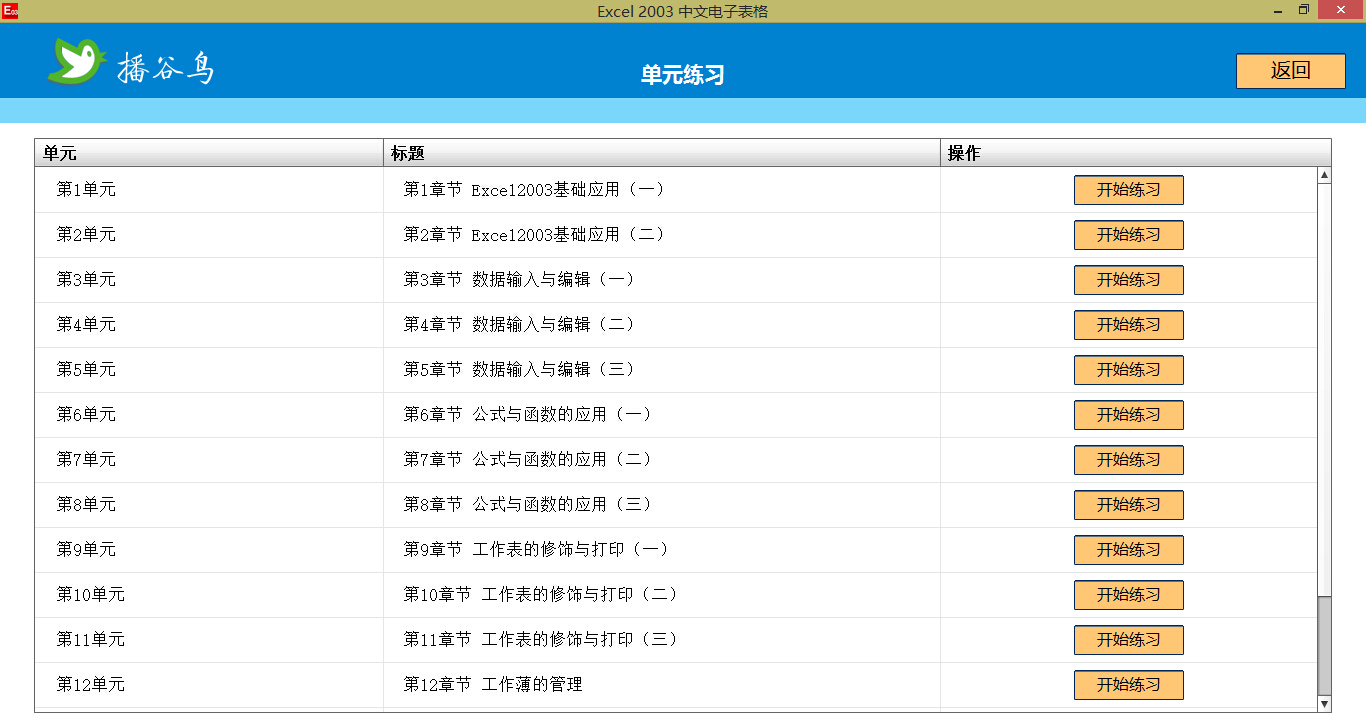Screen dimensions: 1366x726
Task: Click title 第6章节 公式与函数的应用（一）
Action: [x=529, y=414]
